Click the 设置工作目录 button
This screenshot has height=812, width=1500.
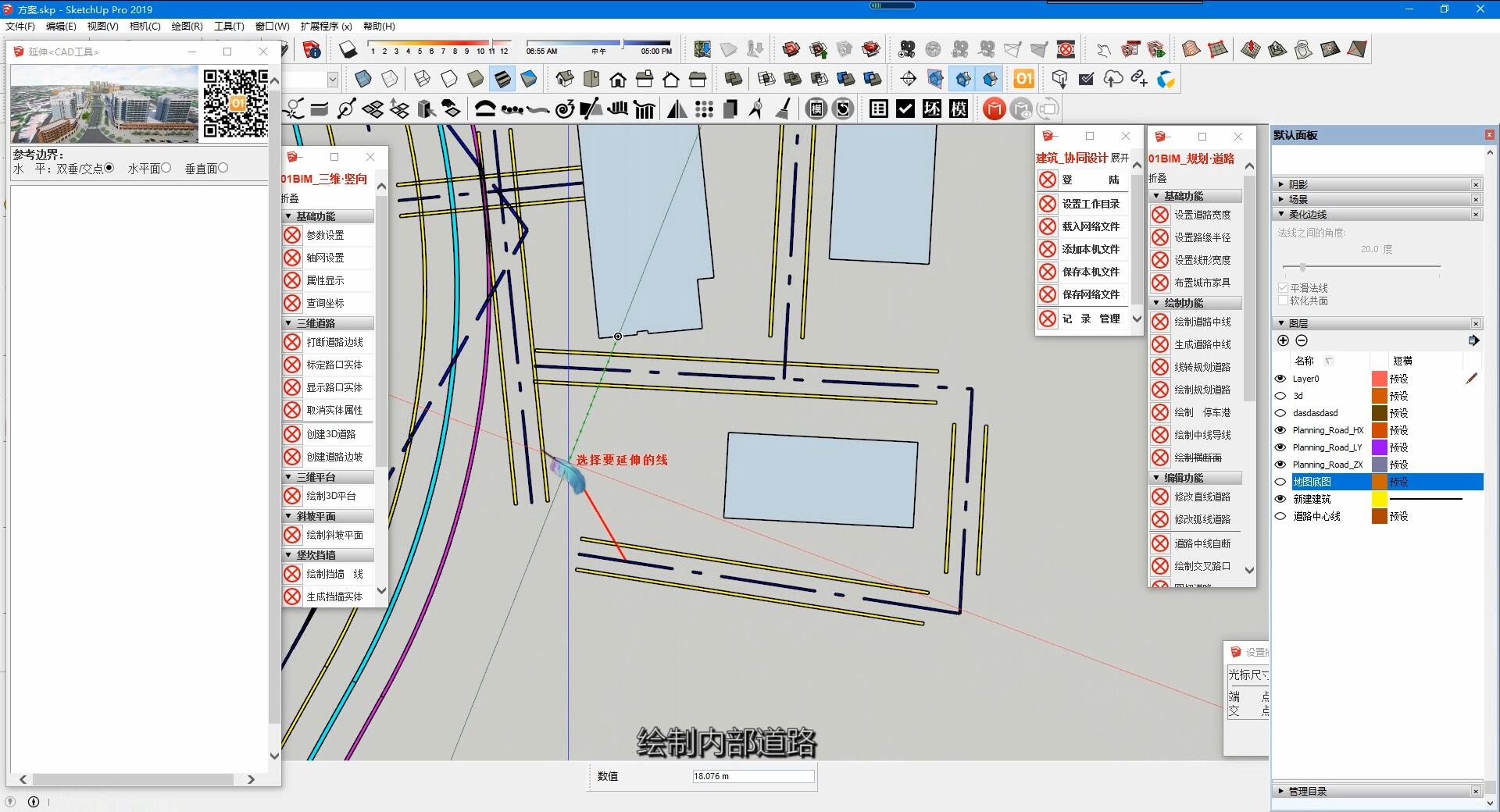point(1083,204)
